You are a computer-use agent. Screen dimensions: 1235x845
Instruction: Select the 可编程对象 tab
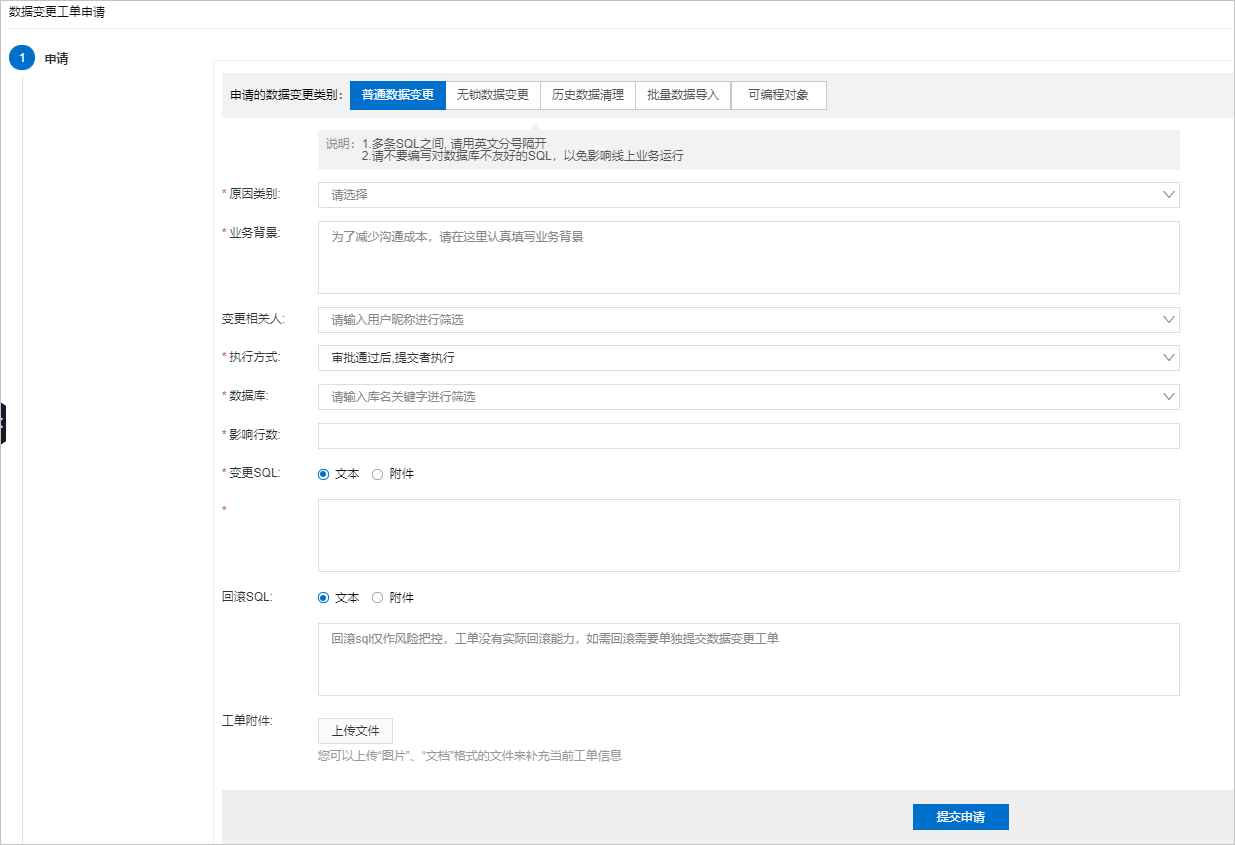pyautogui.click(x=779, y=96)
